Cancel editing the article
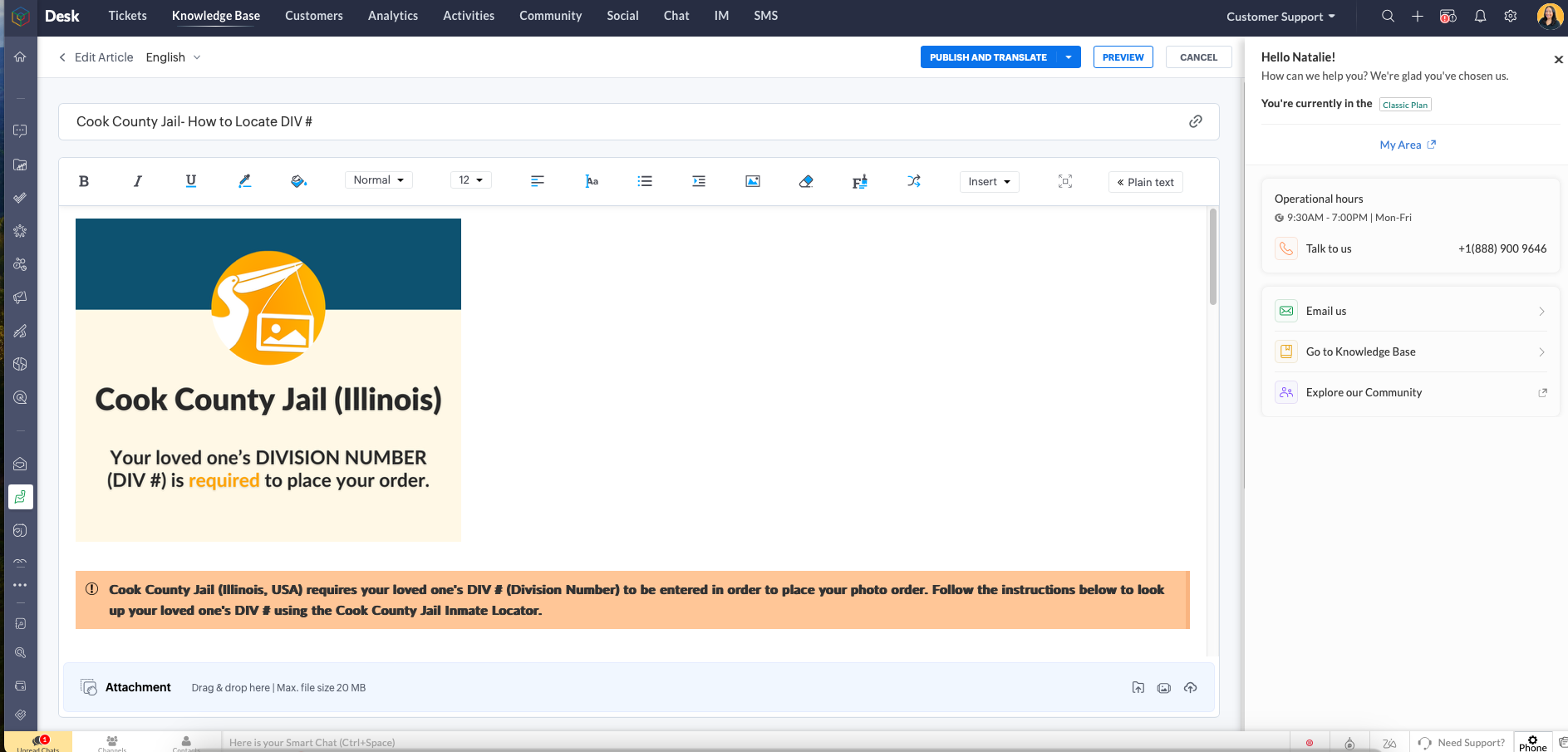 pos(1199,57)
